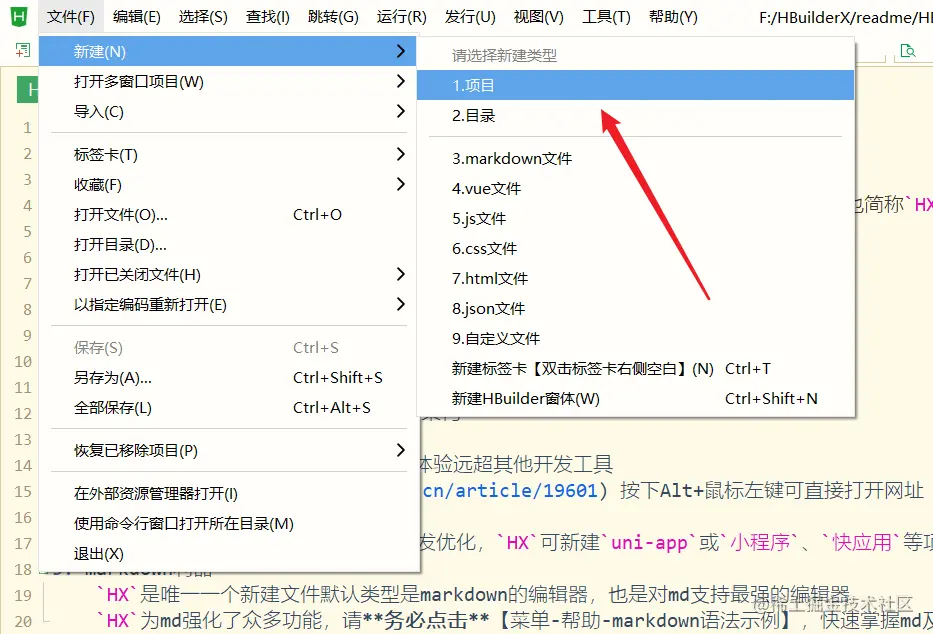The width and height of the screenshot is (933, 634).
Task: Choose 打开已关闭文件(H) entry
Action: 228,275
